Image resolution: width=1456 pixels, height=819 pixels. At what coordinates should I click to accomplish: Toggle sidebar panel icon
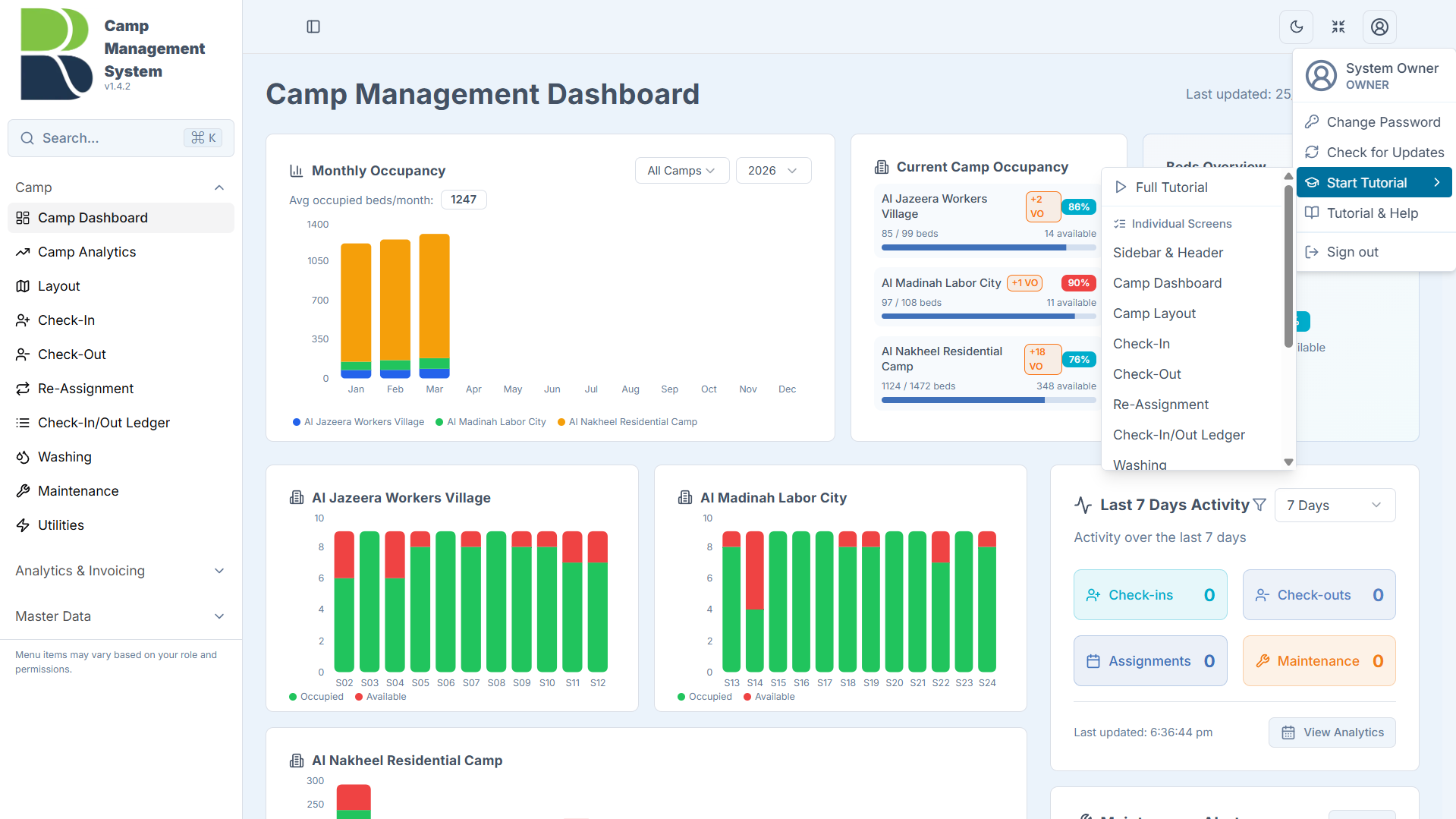tap(313, 27)
